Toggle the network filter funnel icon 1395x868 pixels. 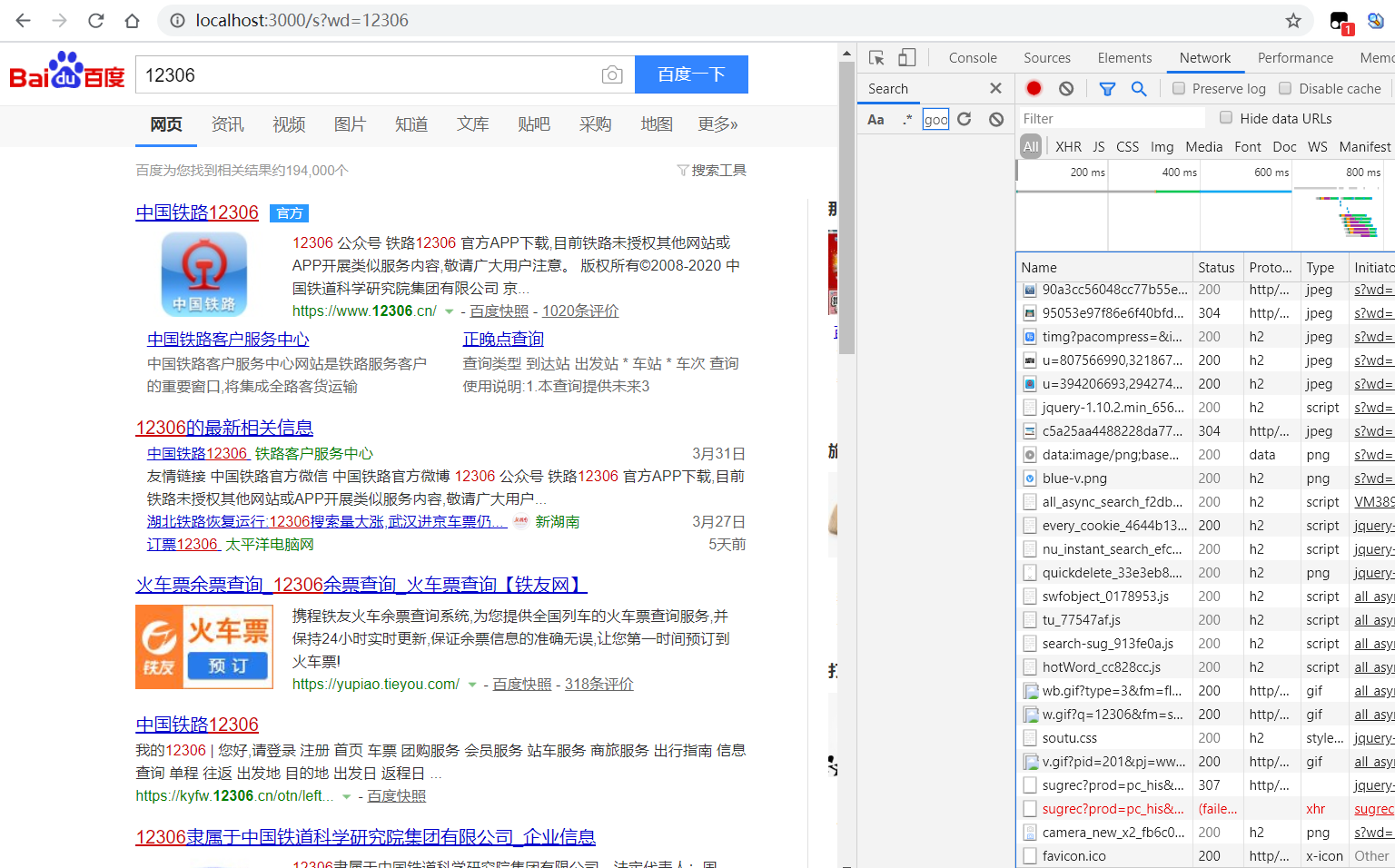coord(1107,88)
